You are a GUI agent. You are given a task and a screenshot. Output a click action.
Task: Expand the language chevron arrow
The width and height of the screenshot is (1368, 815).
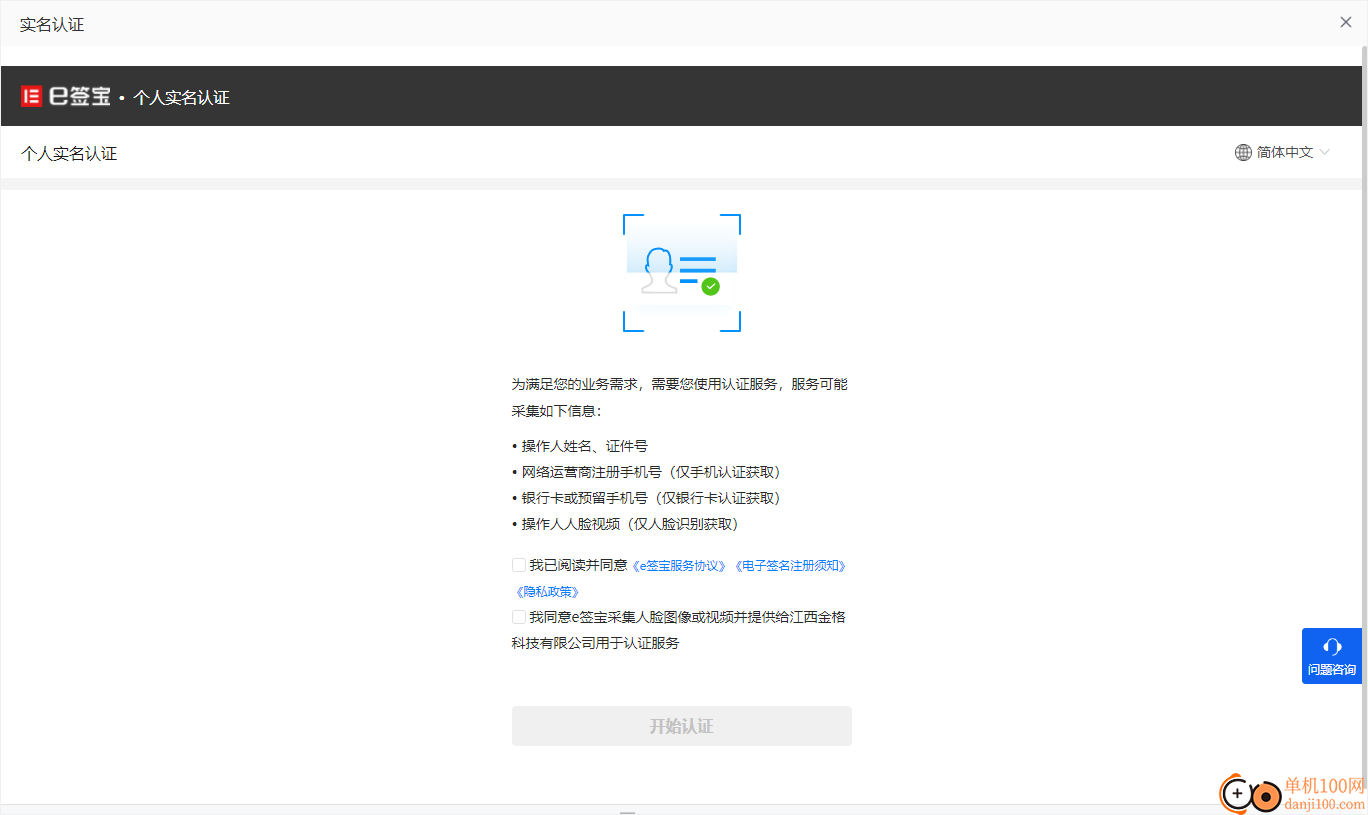click(1325, 153)
